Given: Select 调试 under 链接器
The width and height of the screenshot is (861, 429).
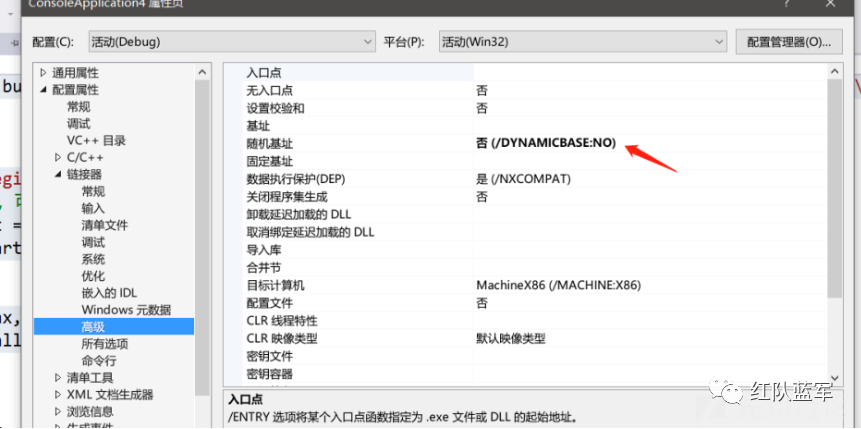Looking at the screenshot, I should coord(93,243).
